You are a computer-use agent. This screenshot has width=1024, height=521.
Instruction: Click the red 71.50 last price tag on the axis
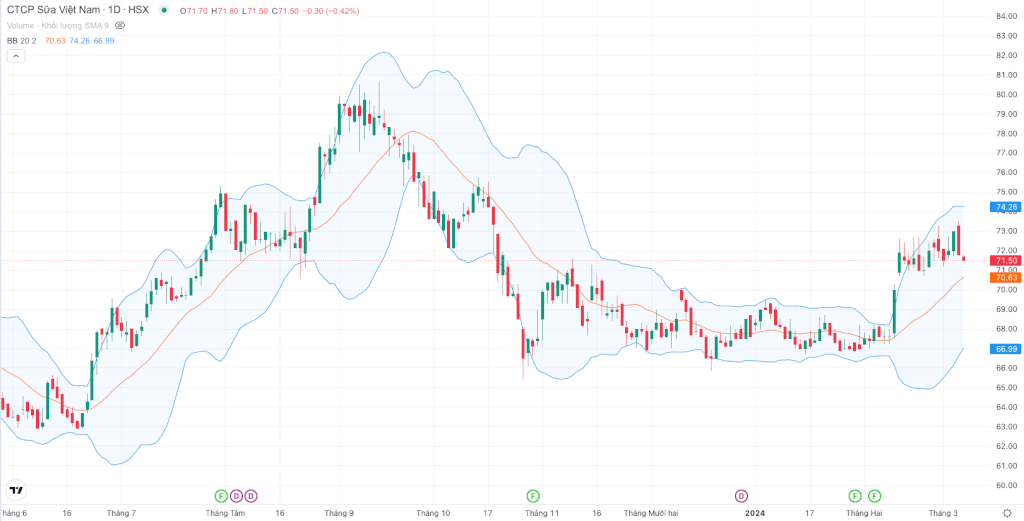[1006, 260]
